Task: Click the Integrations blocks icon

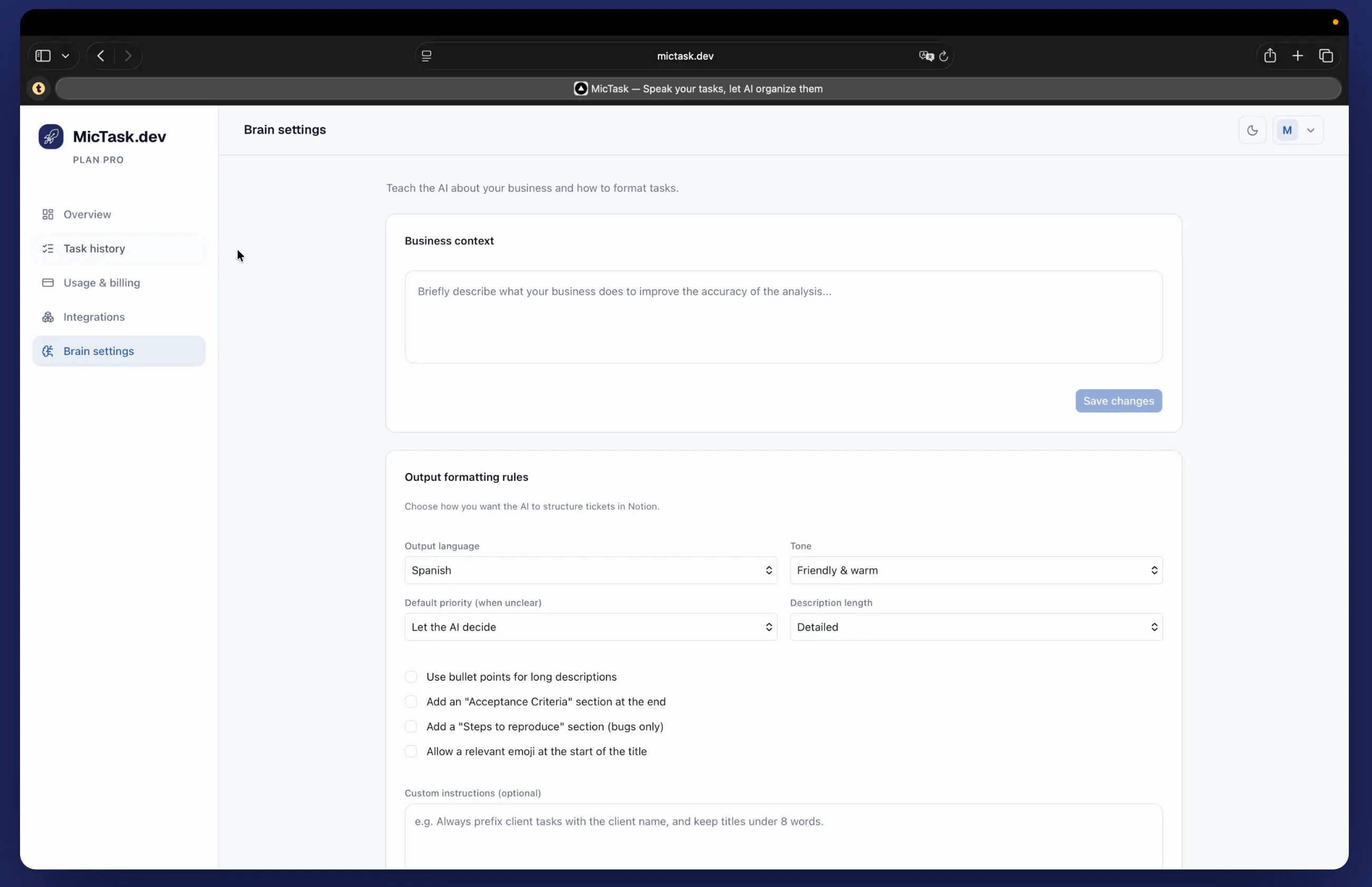Action: pos(48,317)
